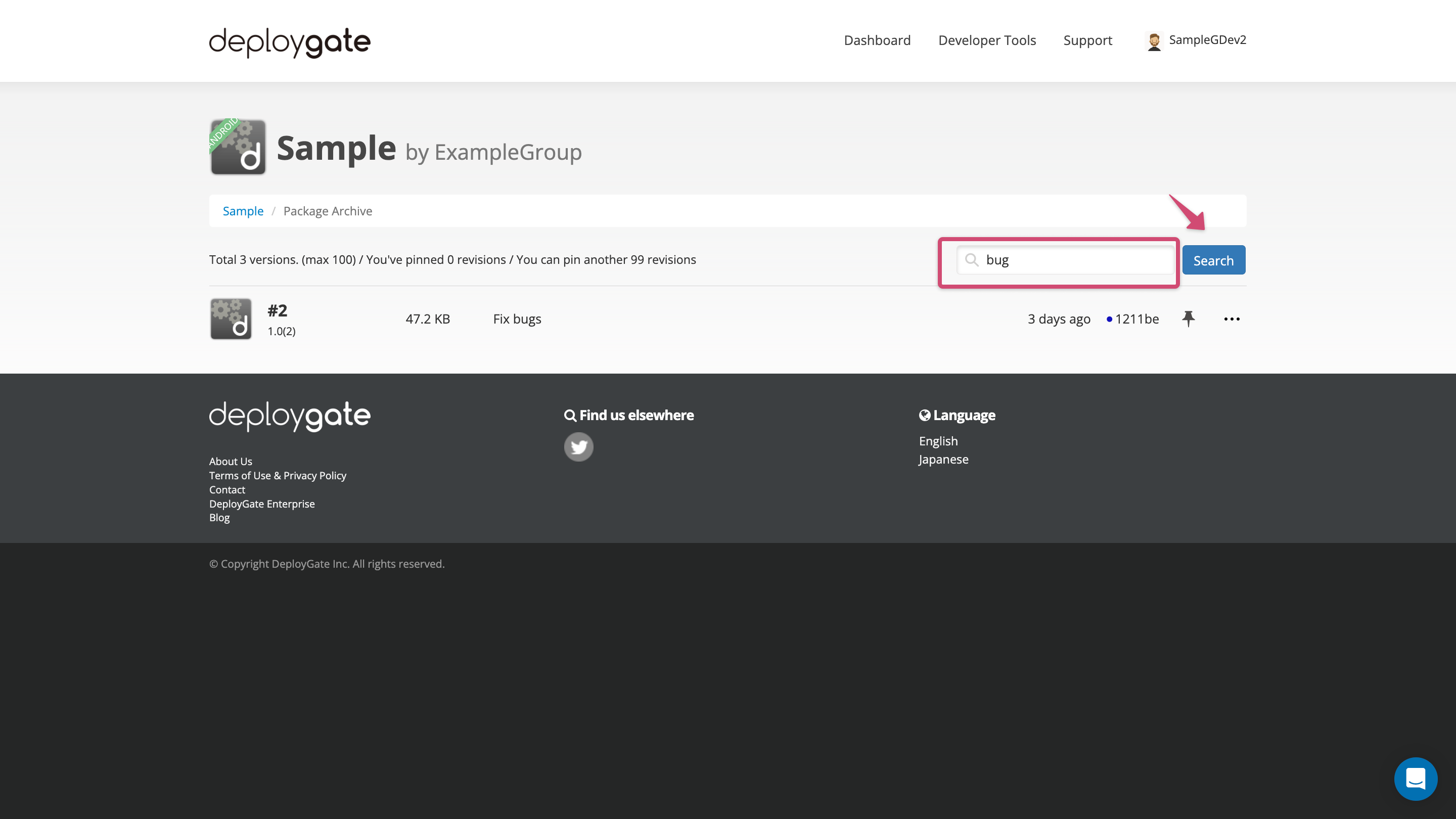Click the SampleGDev2 avatar image
Screen dimensions: 1456x819
coord(1154,40)
